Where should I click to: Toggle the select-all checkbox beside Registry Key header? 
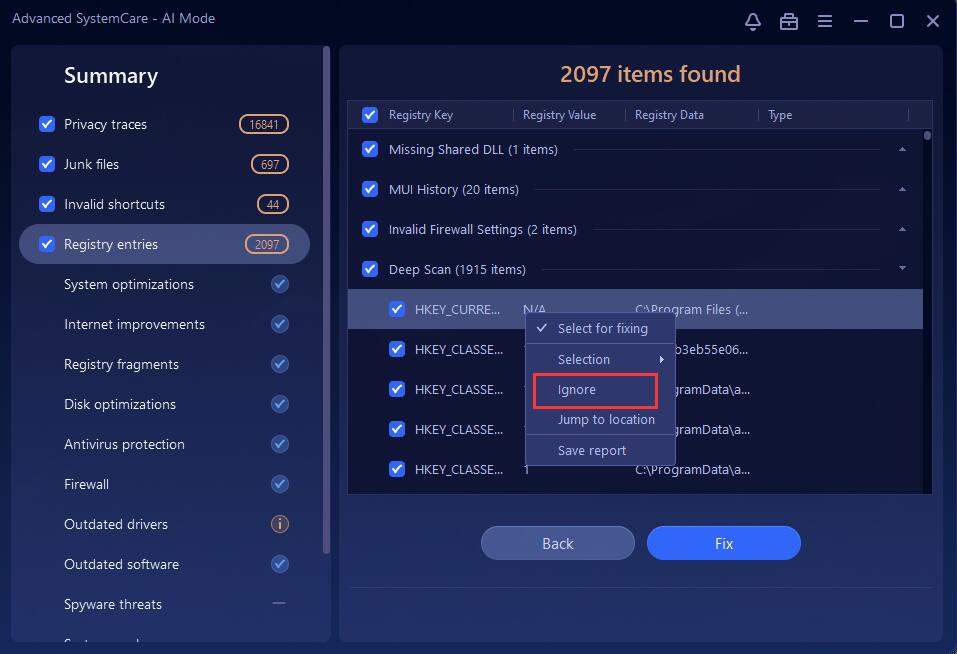click(x=370, y=115)
